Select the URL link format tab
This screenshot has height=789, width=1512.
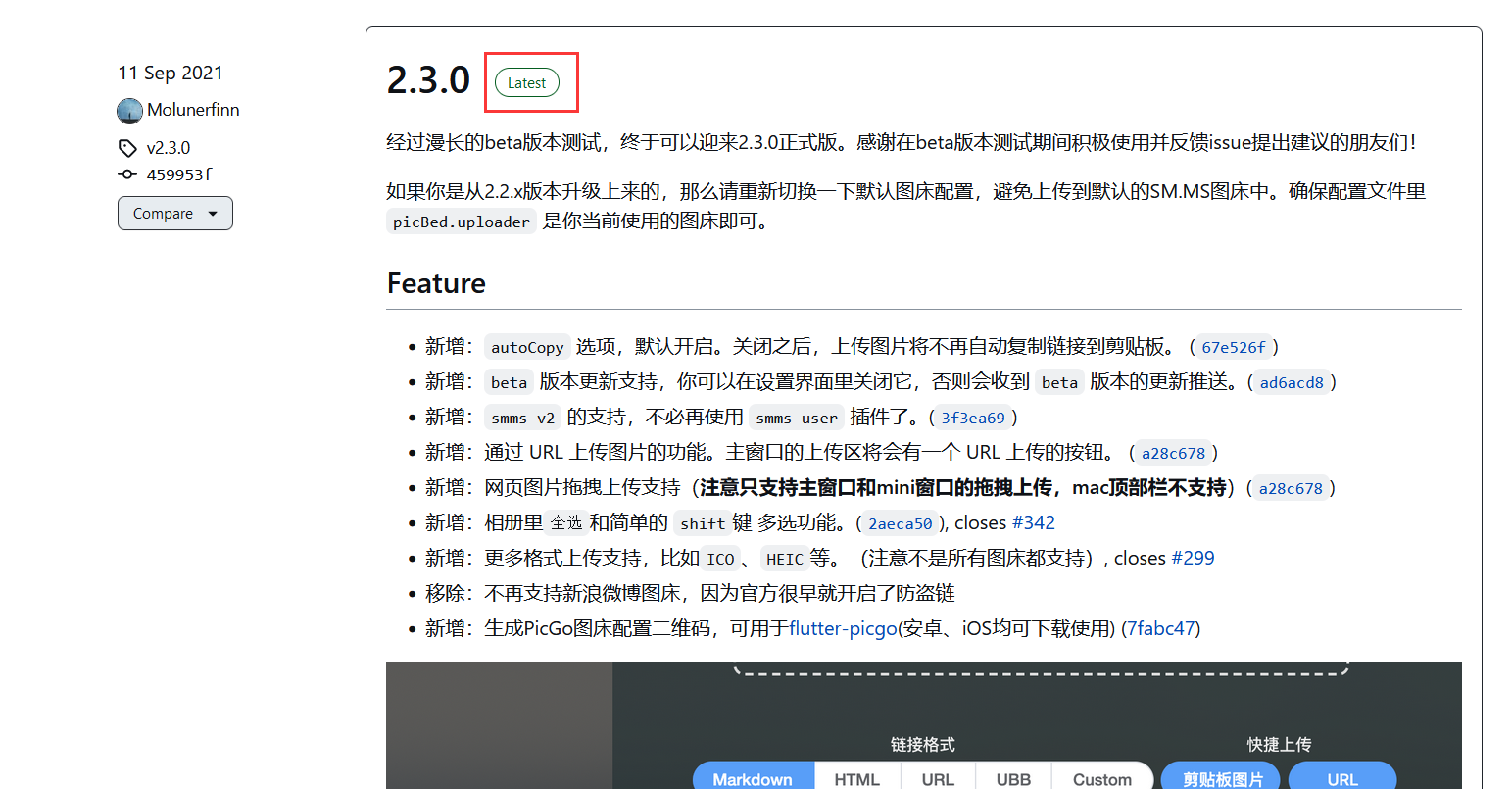point(938,778)
